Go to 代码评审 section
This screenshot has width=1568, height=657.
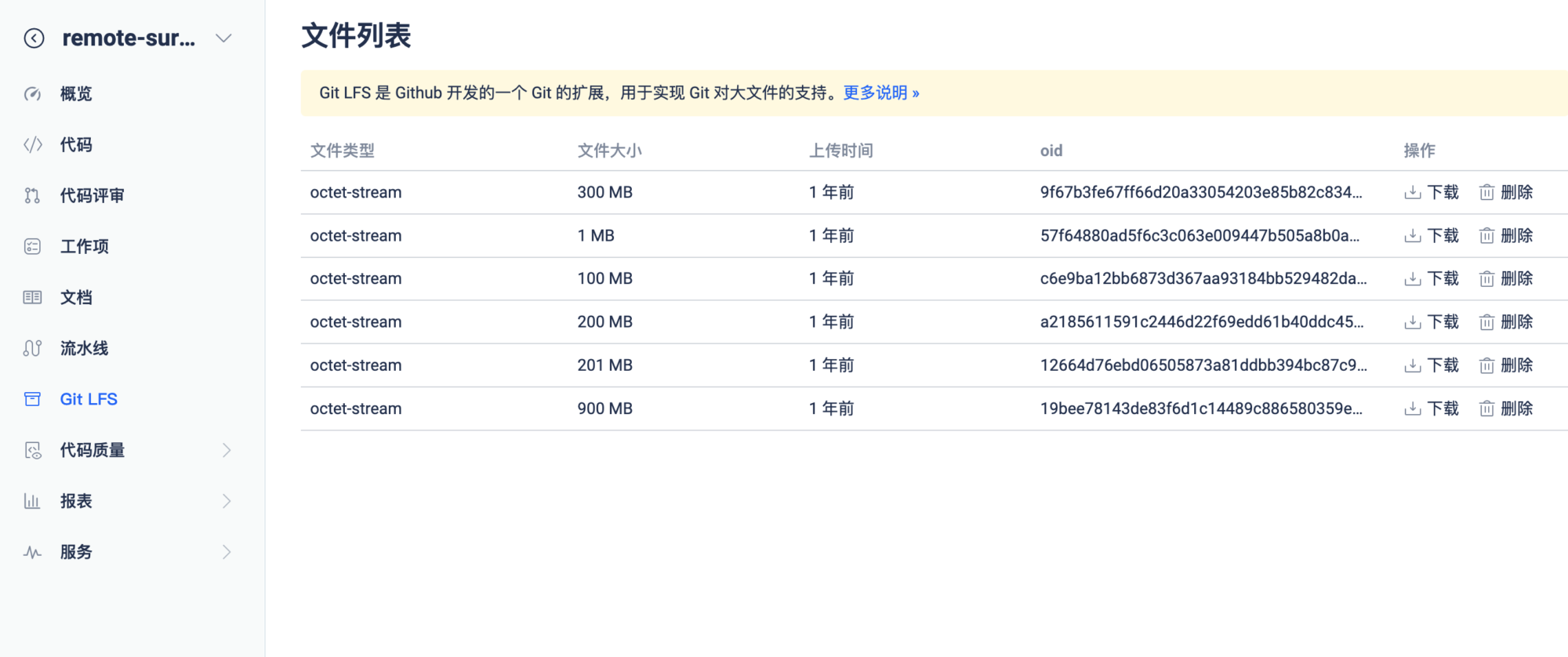pyautogui.click(x=93, y=196)
